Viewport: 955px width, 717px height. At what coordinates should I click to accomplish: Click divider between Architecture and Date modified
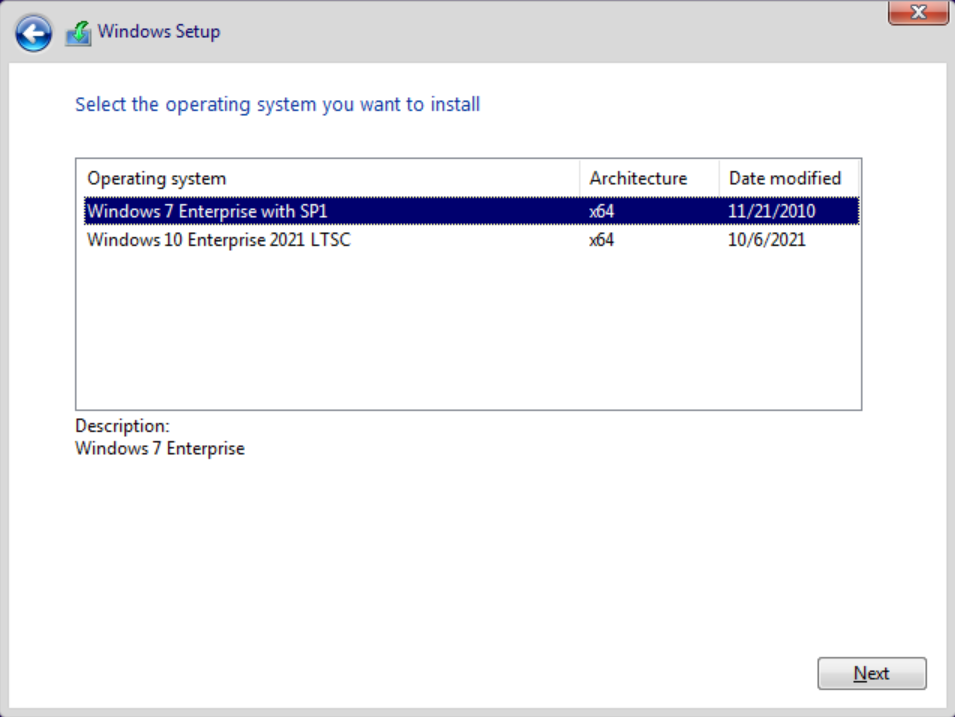point(719,179)
